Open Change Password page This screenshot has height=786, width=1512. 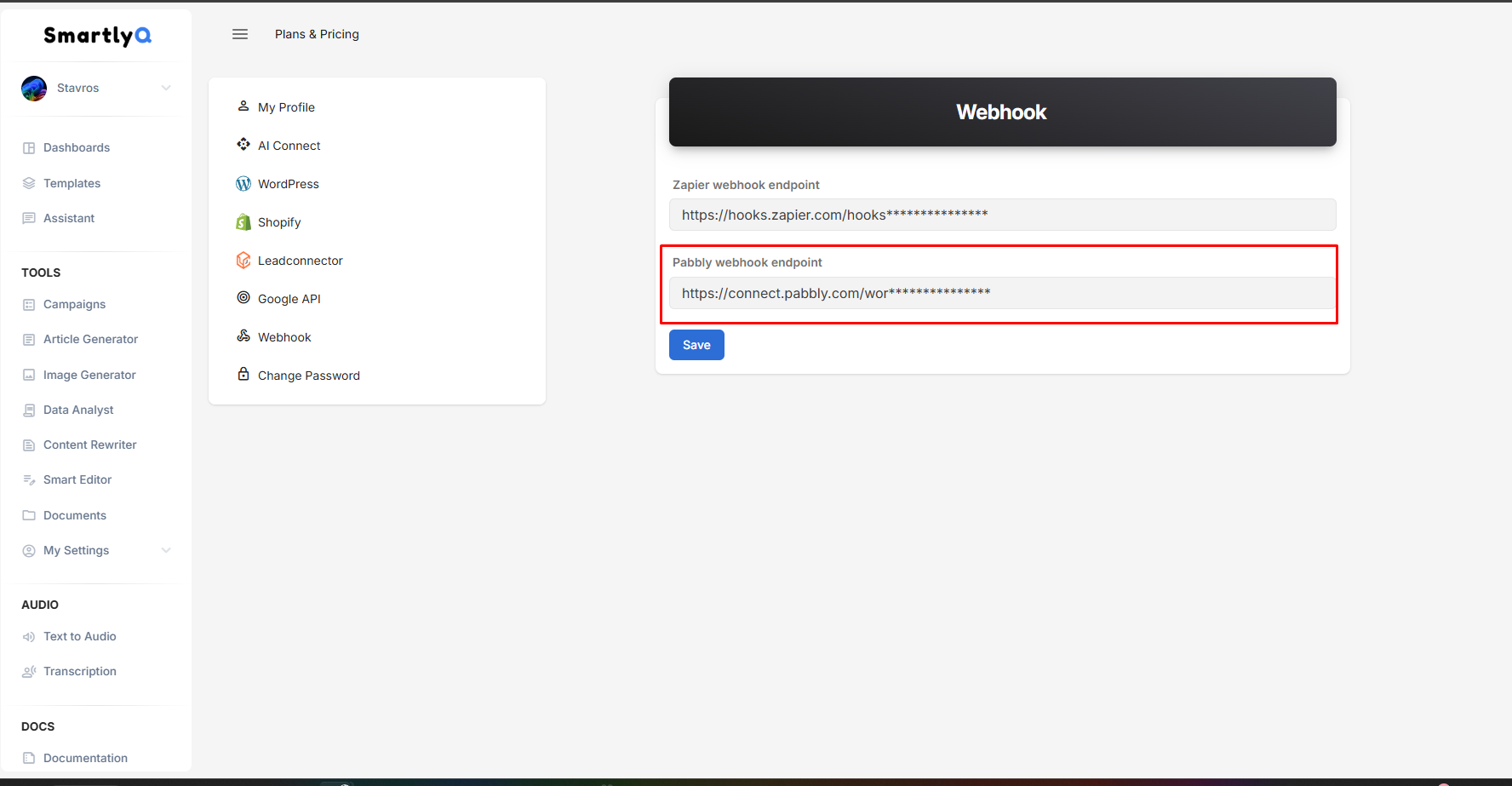308,376
